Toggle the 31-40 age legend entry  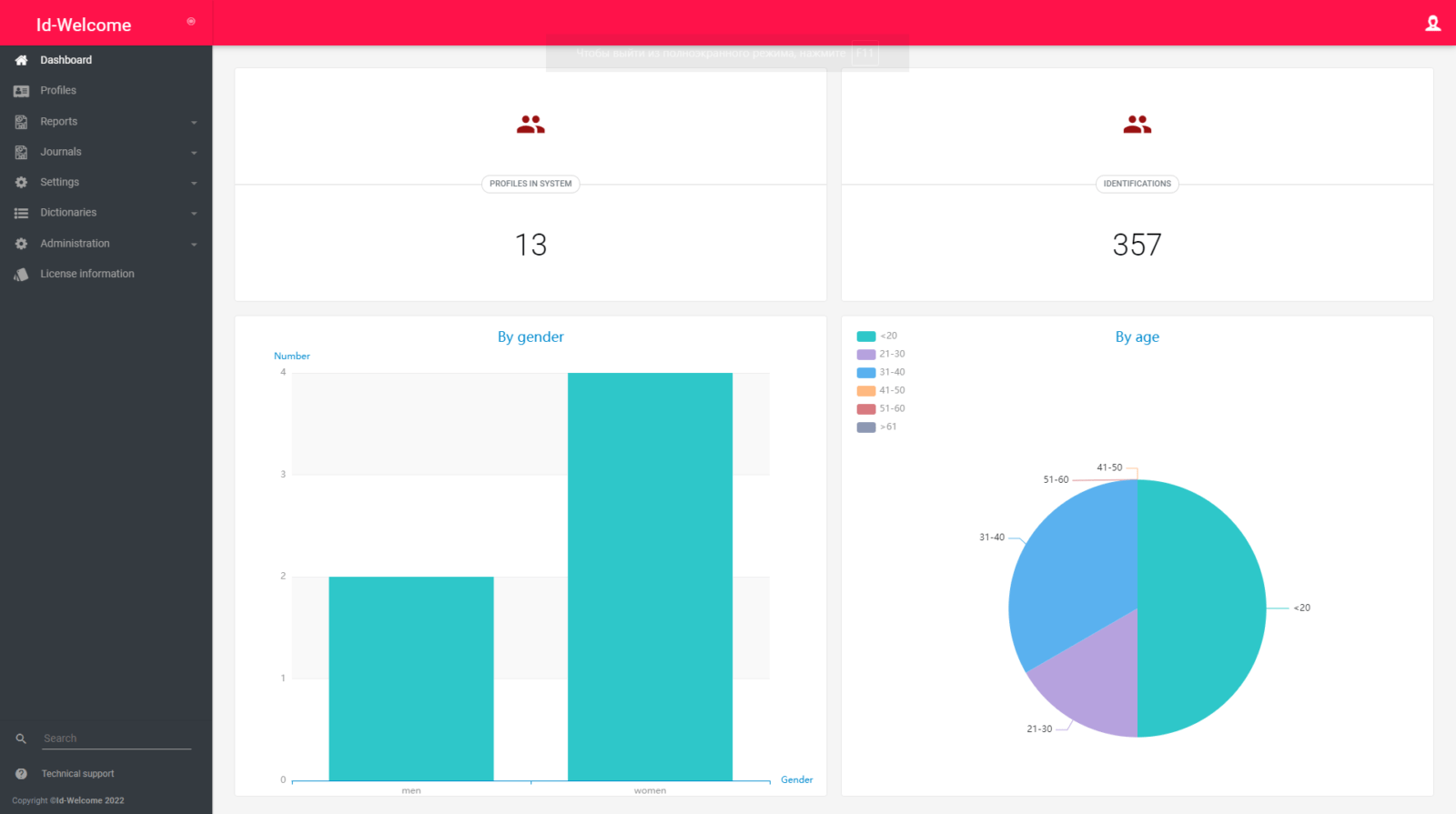pyautogui.click(x=881, y=373)
